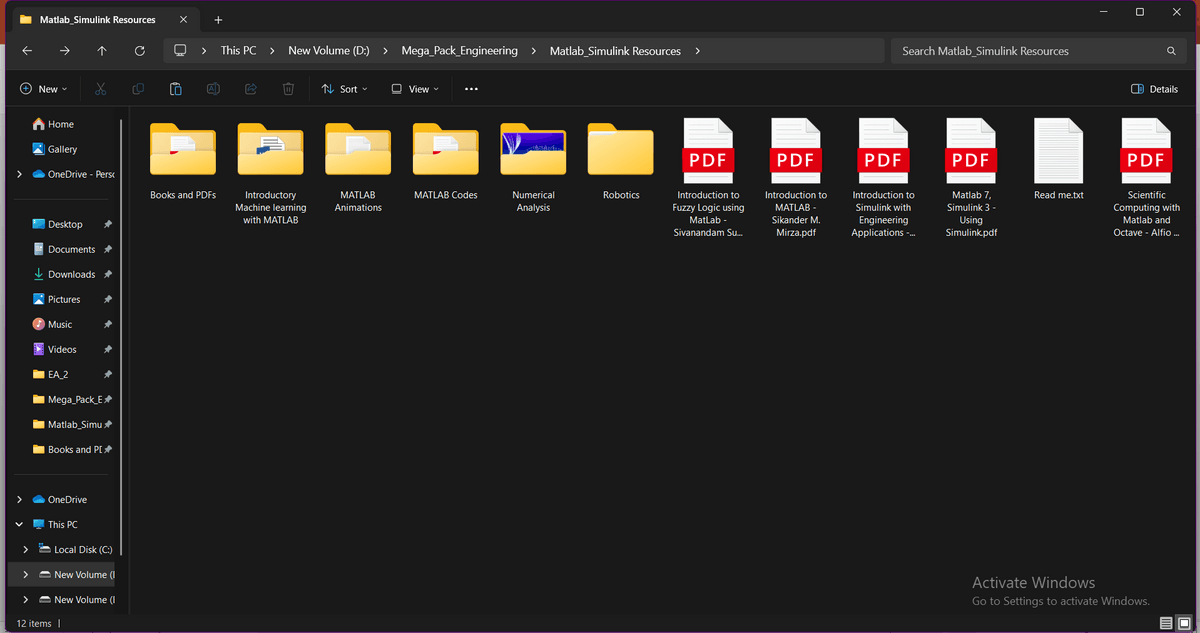Collapse the This PC tree node
Image resolution: width=1200 pixels, height=633 pixels.
20,524
